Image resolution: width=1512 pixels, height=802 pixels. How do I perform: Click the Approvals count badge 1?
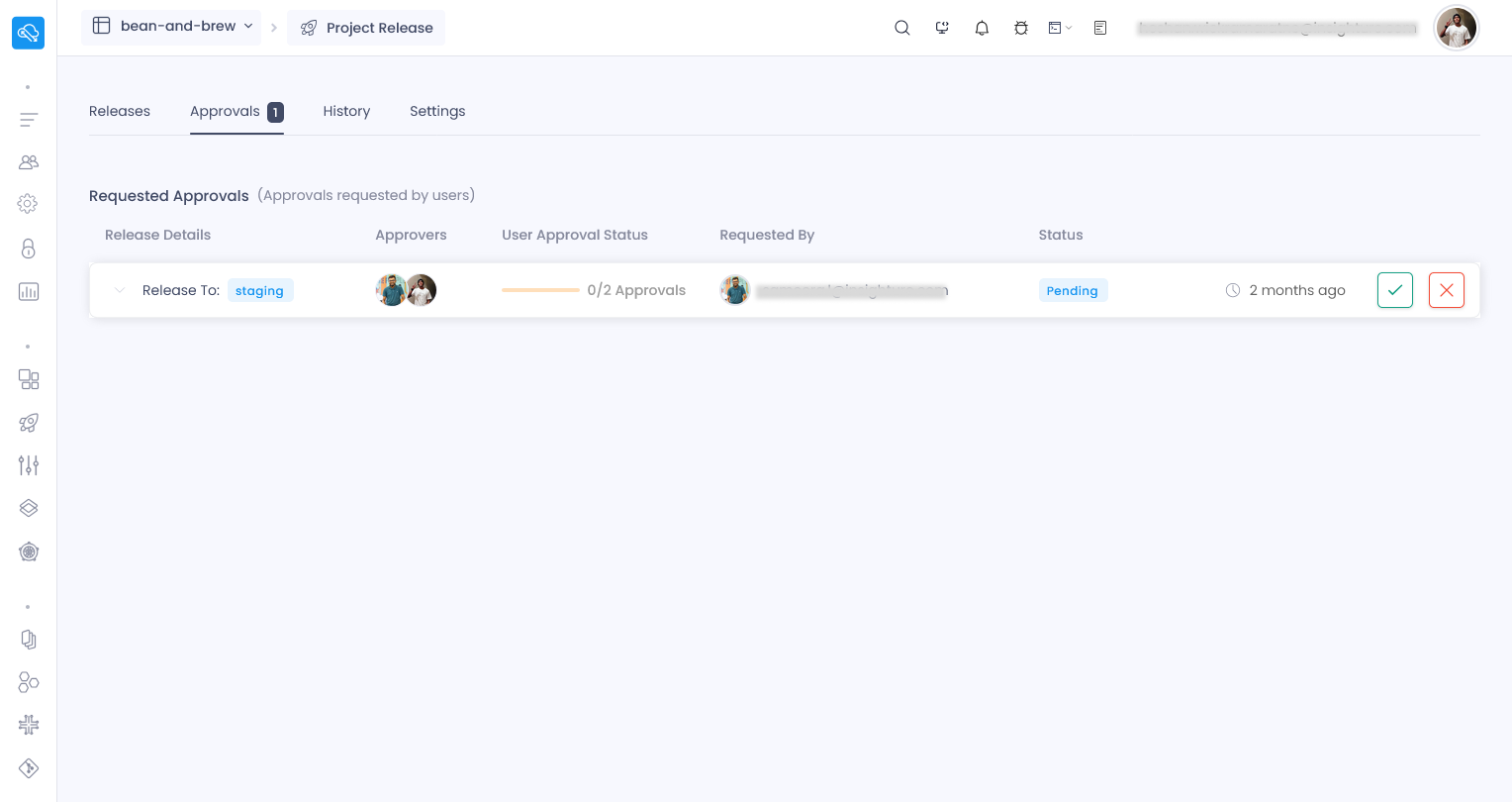[x=275, y=112]
